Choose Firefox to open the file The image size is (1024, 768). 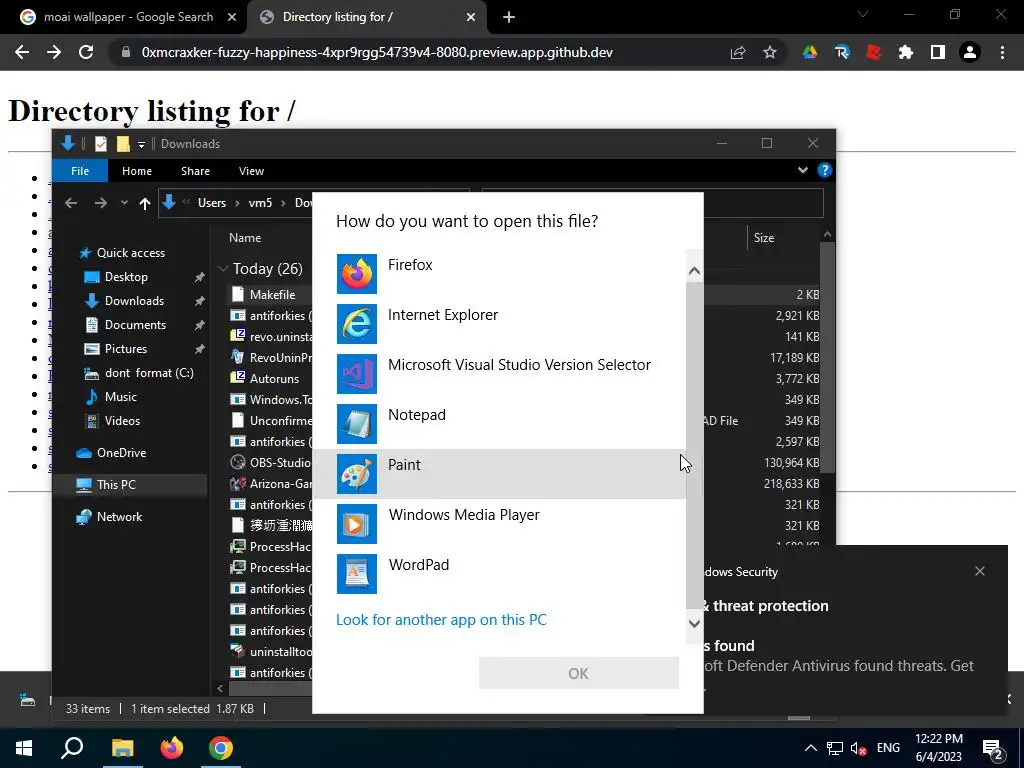500,274
